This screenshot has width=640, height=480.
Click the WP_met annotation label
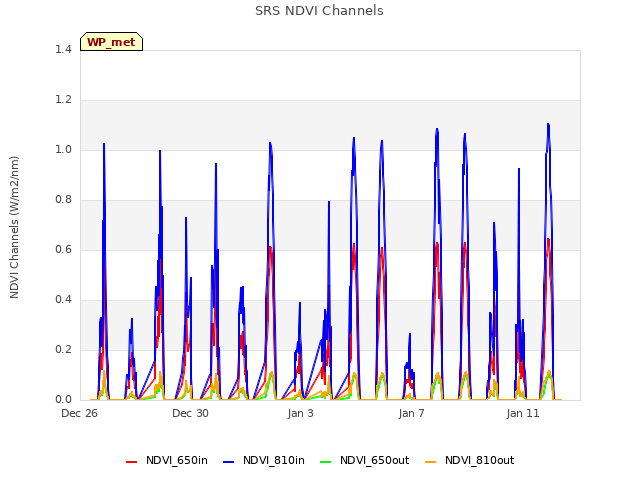pyautogui.click(x=111, y=42)
